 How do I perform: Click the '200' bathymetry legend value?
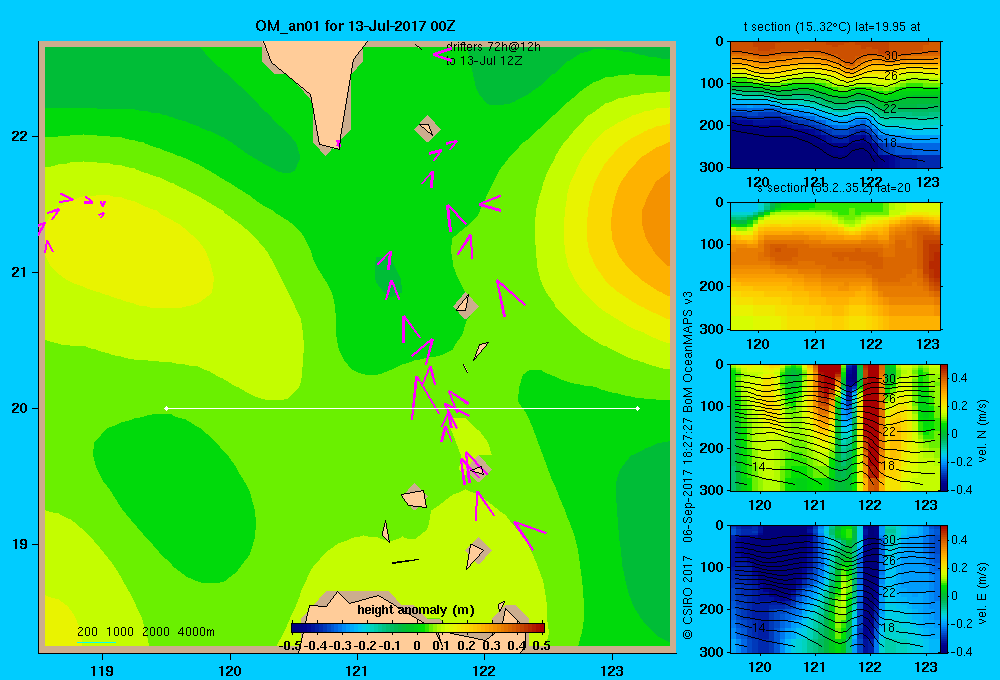[x=87, y=632]
